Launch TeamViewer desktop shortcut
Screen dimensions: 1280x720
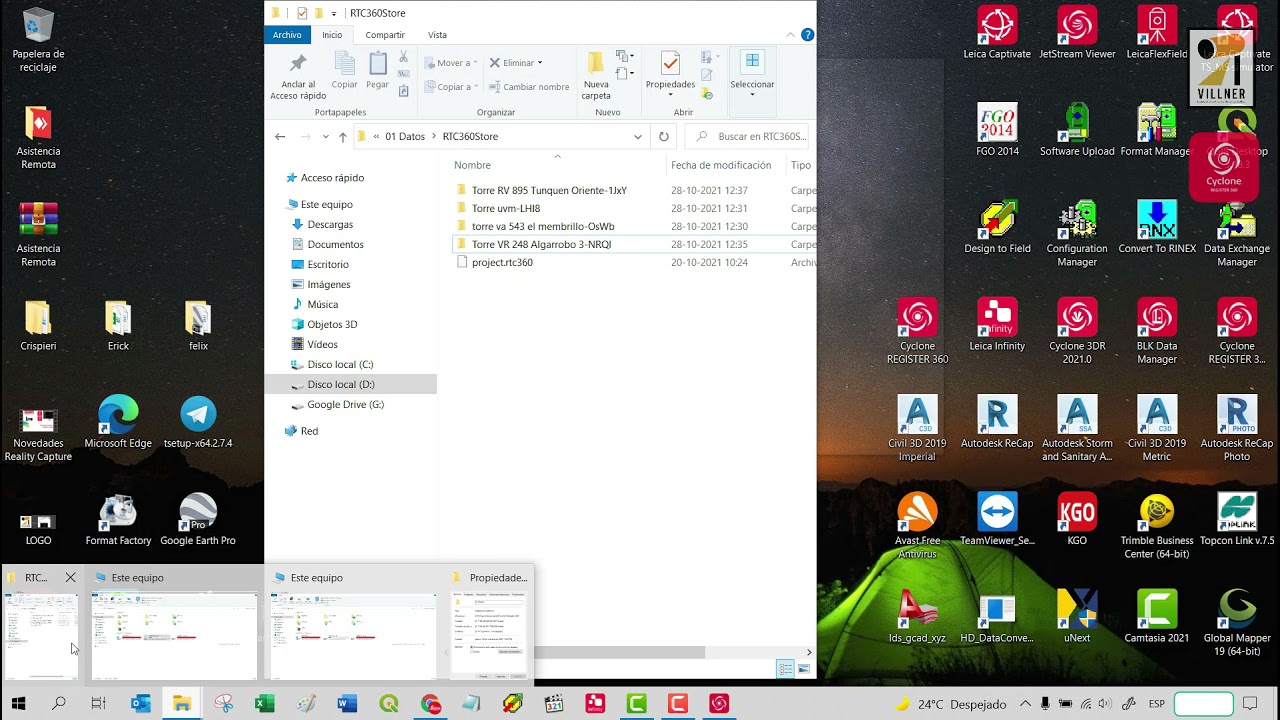[x=997, y=520]
